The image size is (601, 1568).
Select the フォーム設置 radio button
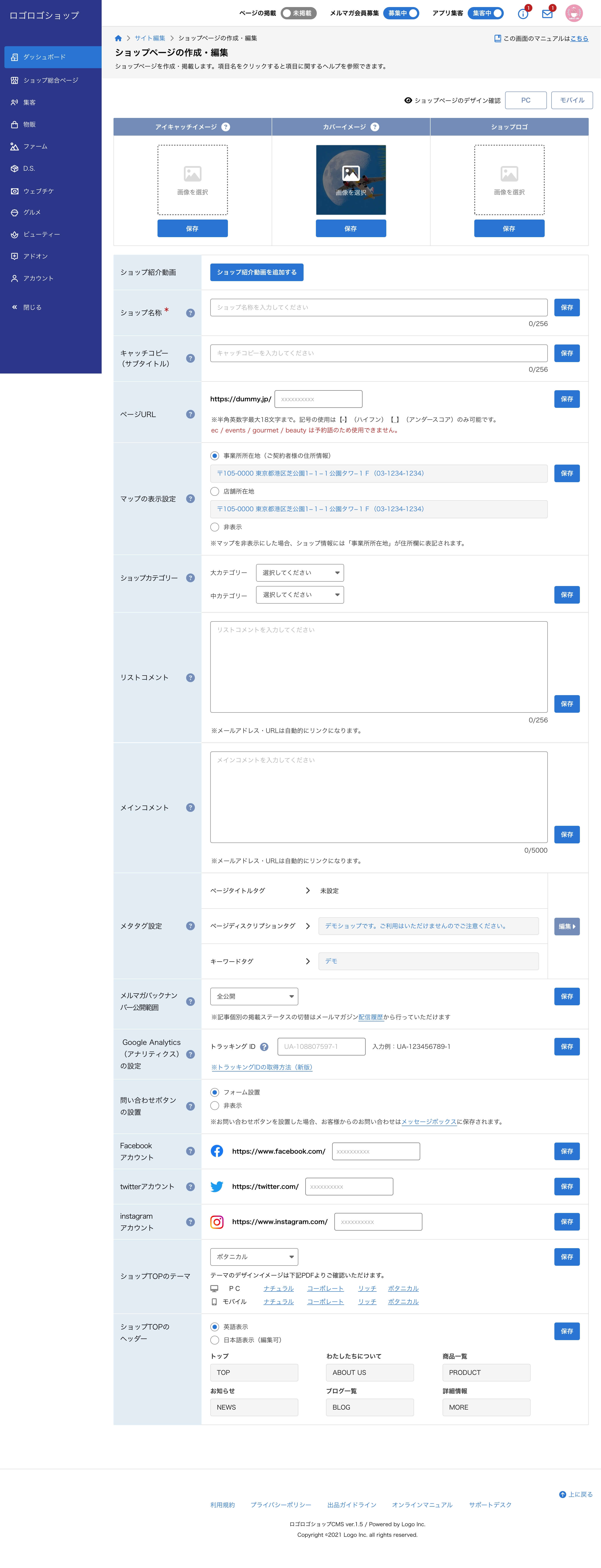coord(214,1093)
